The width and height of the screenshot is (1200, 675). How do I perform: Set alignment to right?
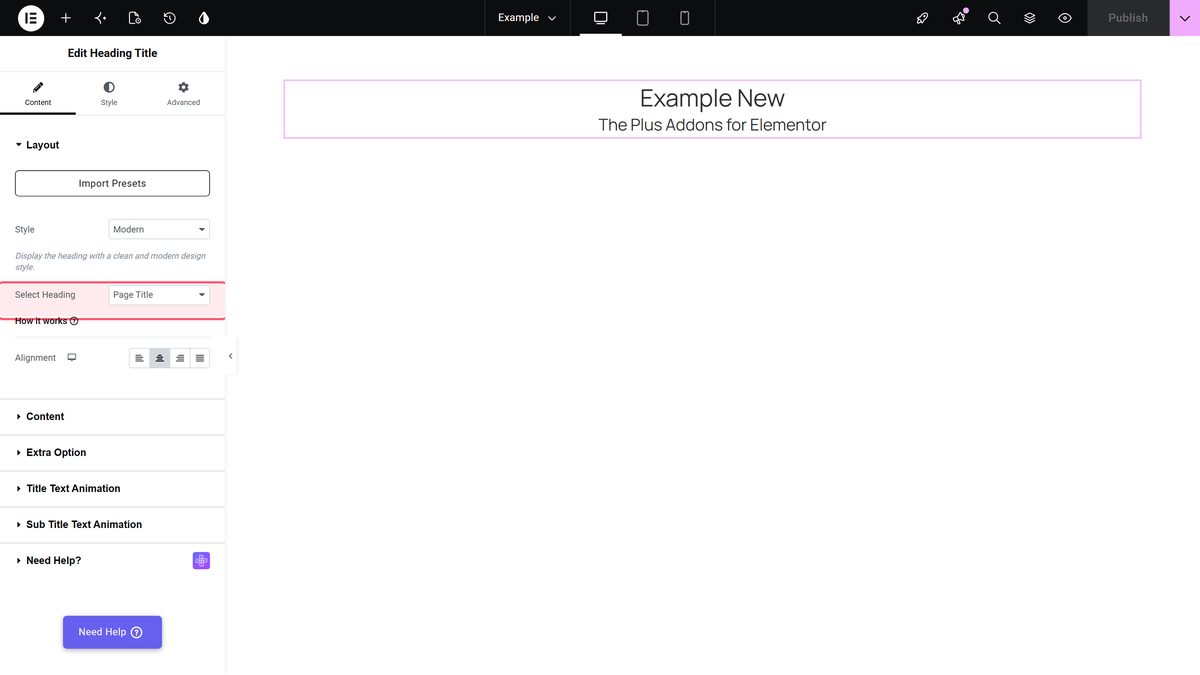click(x=180, y=358)
